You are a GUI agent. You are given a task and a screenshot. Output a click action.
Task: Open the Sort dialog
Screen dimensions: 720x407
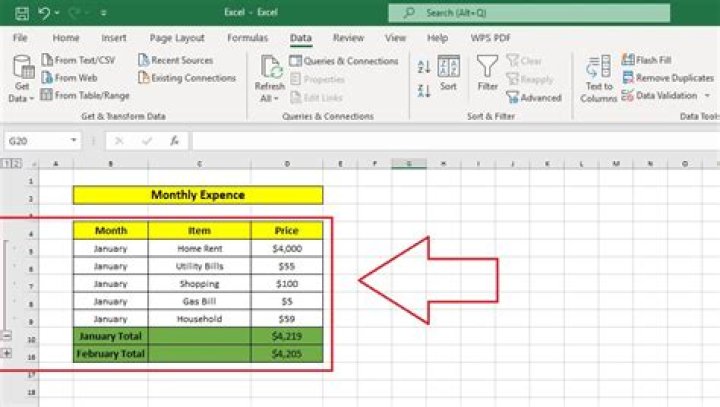[448, 73]
